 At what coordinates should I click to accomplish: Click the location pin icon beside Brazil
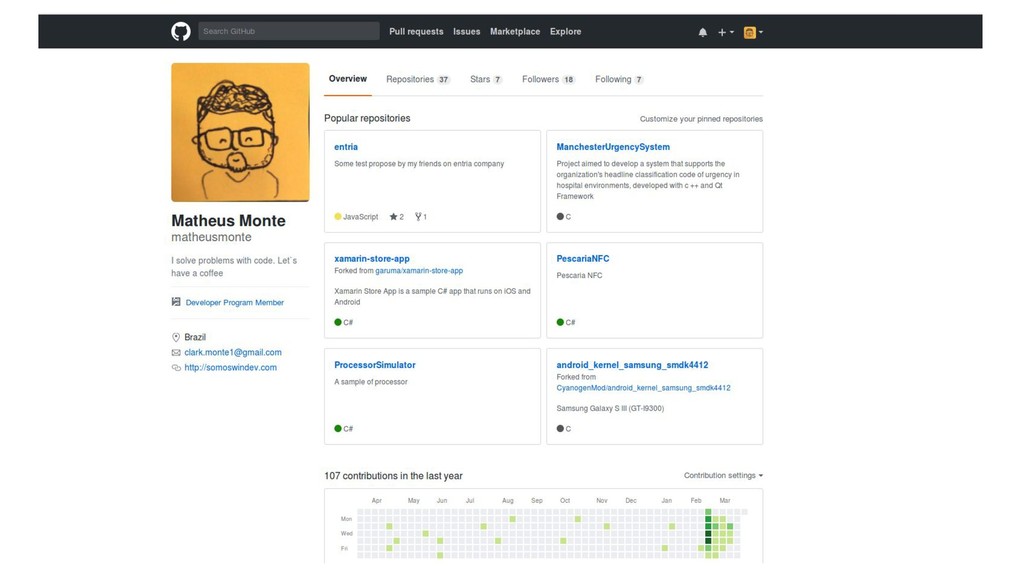(176, 338)
